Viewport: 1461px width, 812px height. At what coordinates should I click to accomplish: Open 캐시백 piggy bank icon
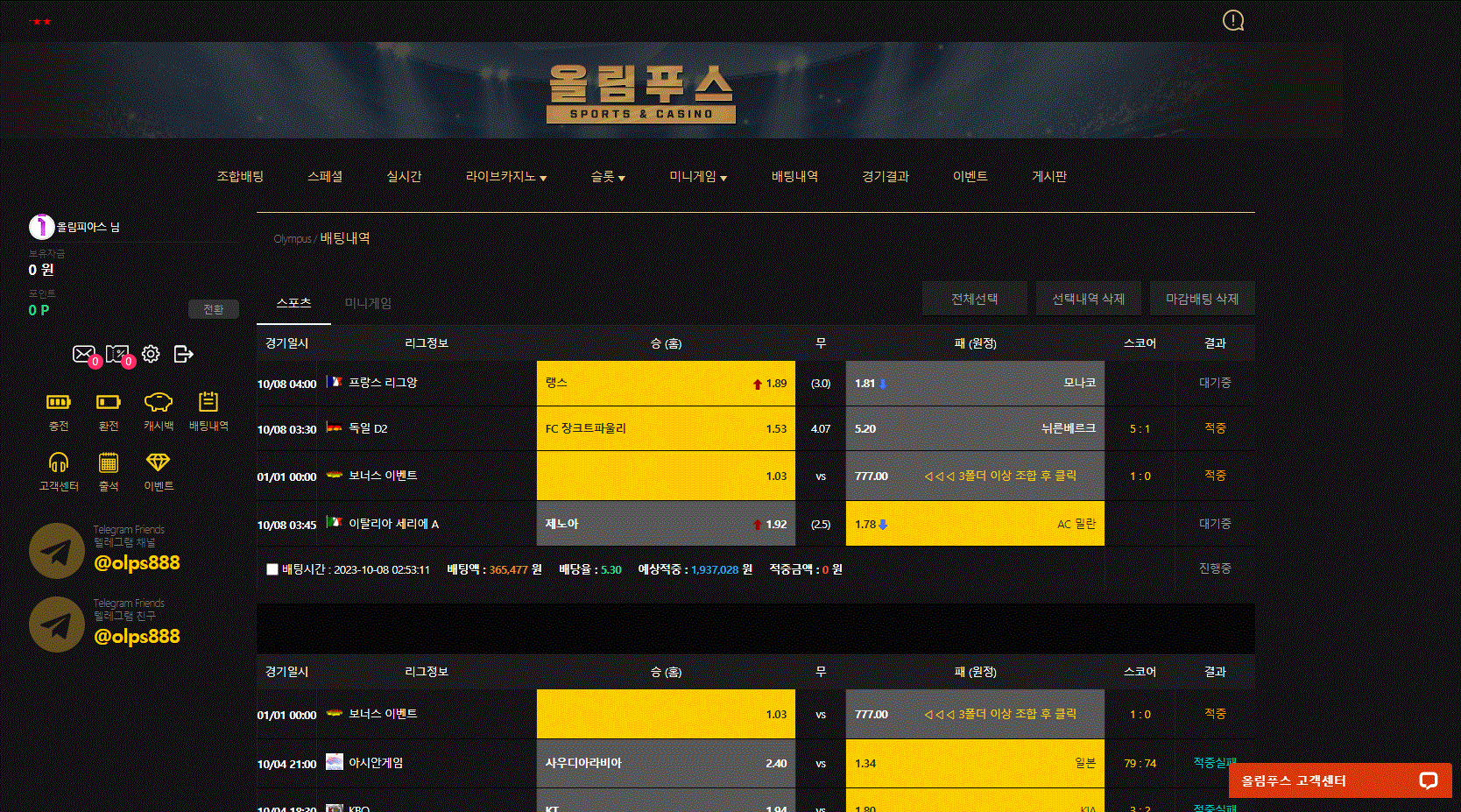(x=159, y=403)
